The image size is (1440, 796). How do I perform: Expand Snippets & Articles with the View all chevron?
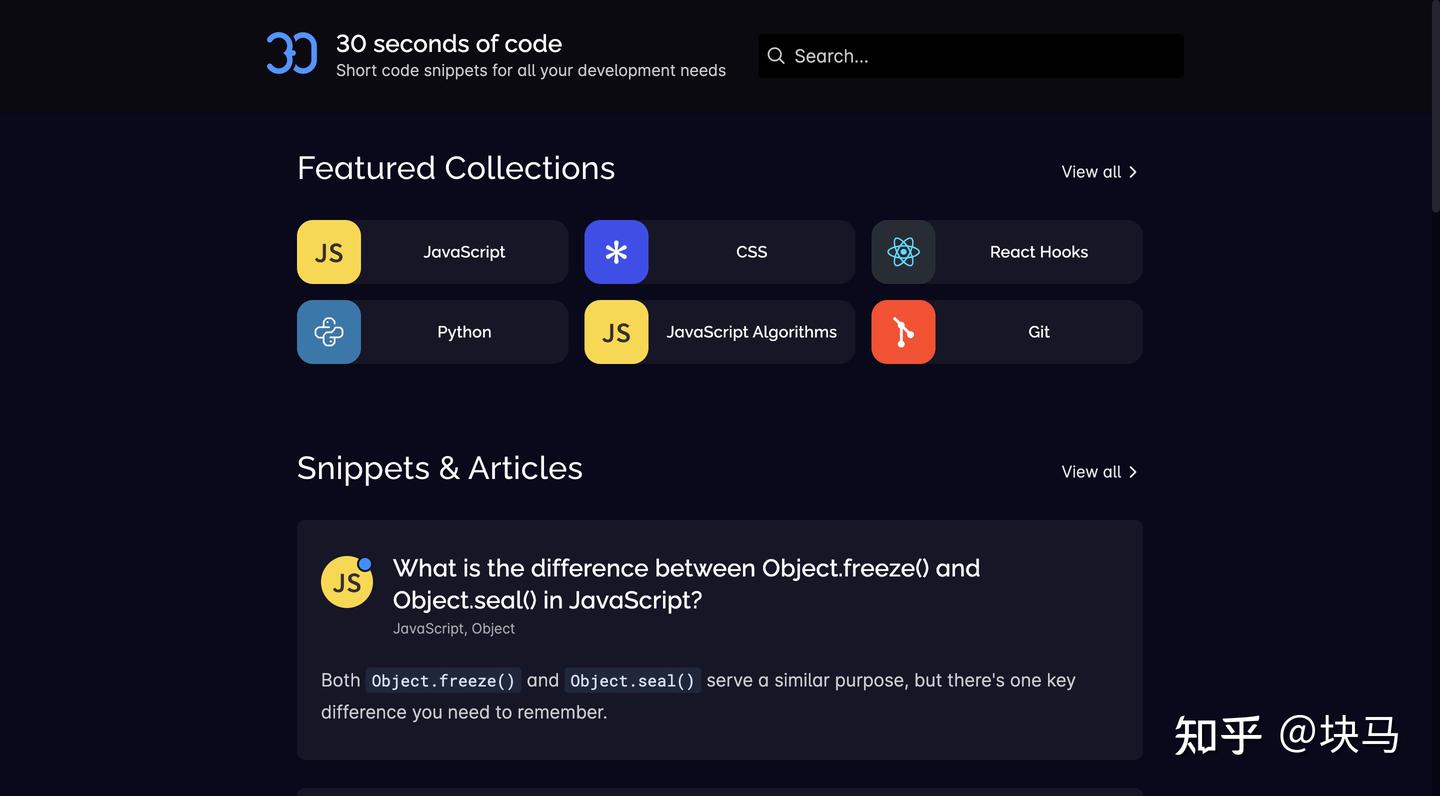(1132, 472)
